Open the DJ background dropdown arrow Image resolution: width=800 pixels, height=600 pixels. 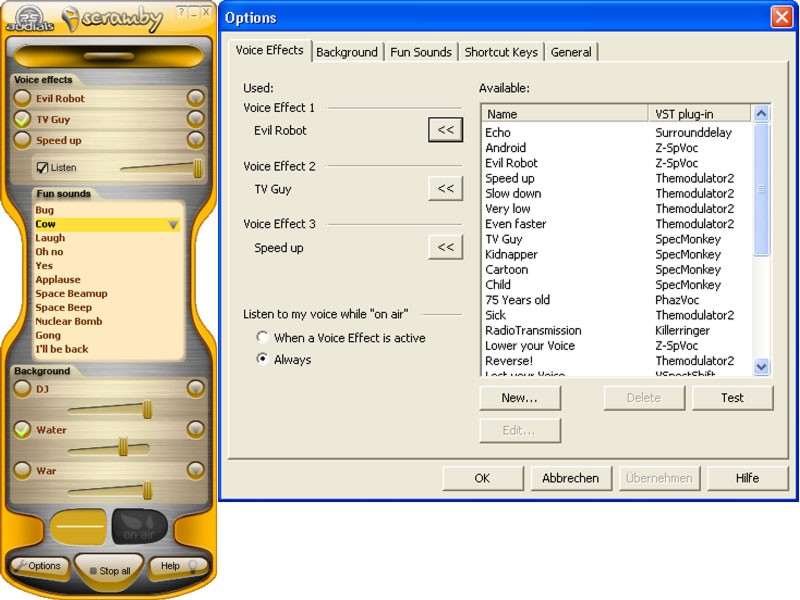(x=195, y=389)
